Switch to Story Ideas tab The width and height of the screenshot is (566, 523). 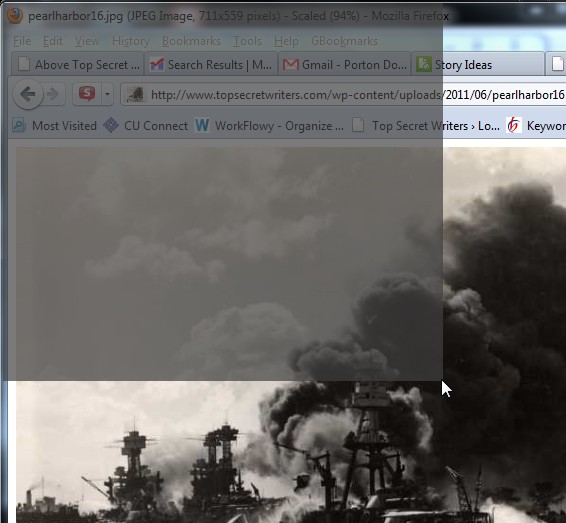(478, 65)
